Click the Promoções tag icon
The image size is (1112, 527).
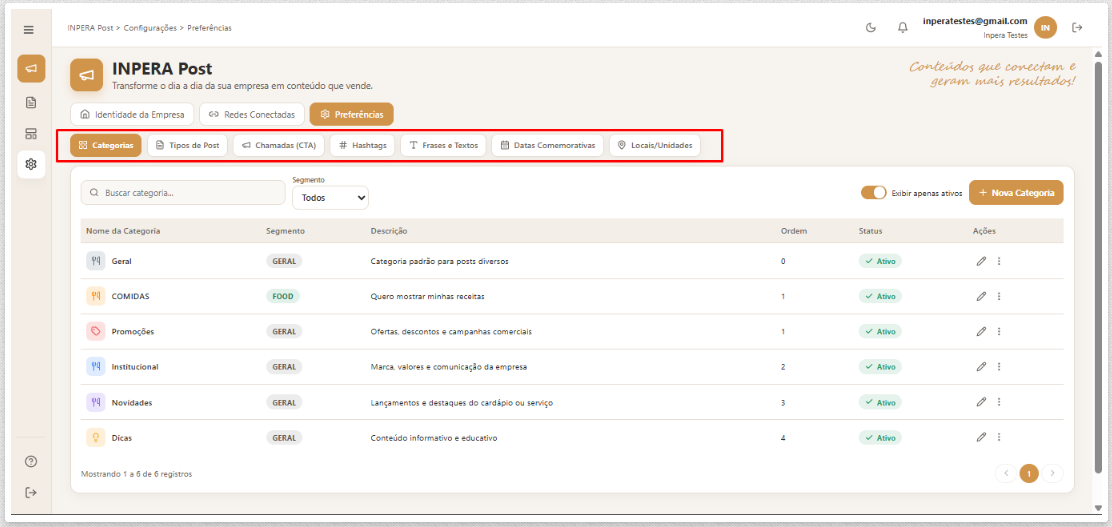96,331
